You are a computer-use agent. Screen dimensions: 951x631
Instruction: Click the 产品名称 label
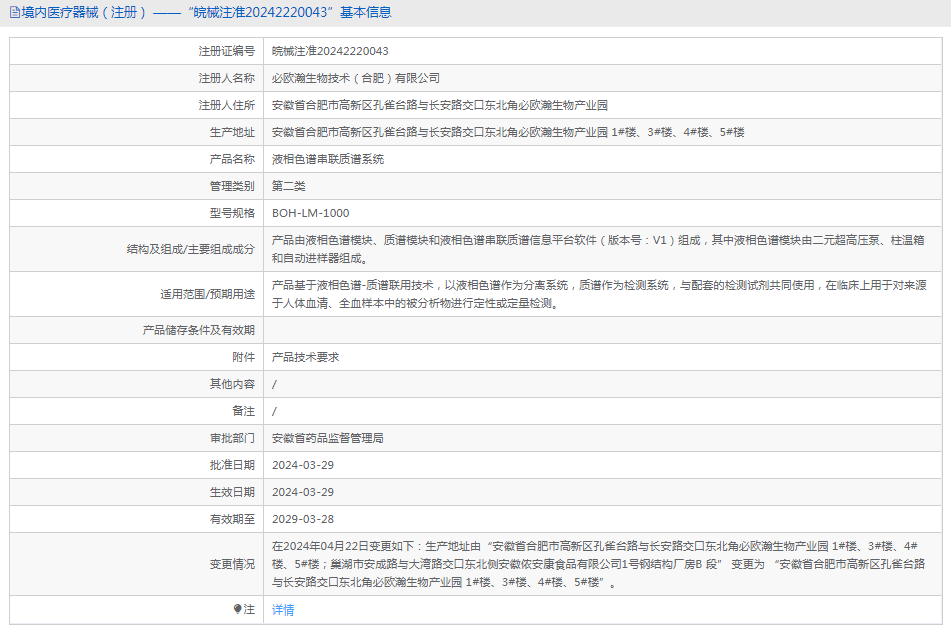click(232, 160)
